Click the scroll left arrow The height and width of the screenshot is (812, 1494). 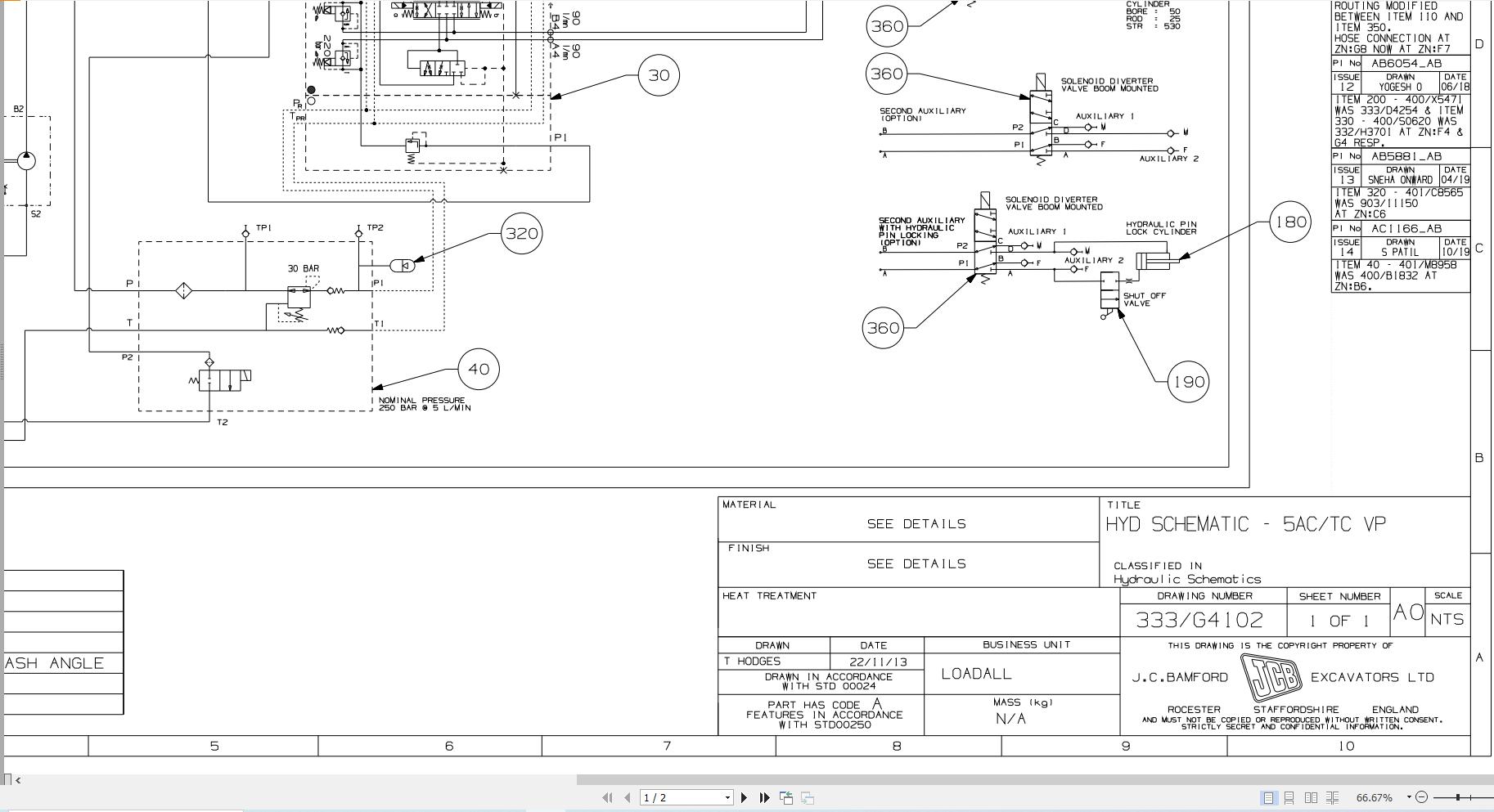(x=18, y=780)
